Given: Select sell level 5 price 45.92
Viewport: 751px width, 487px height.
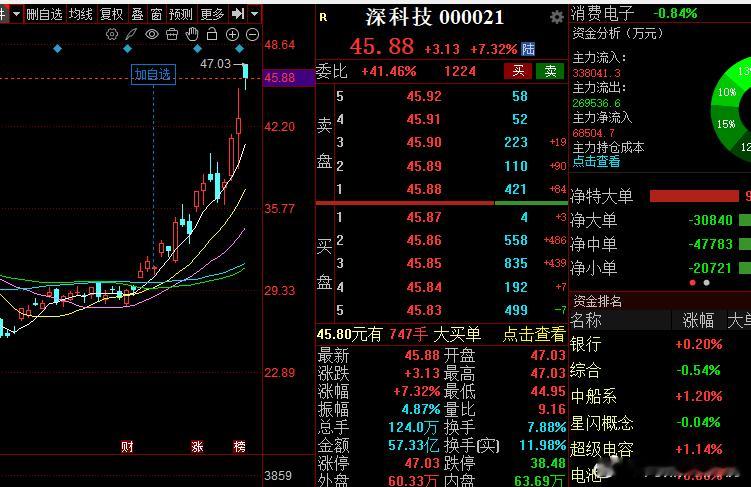Looking at the screenshot, I should coord(424,96).
